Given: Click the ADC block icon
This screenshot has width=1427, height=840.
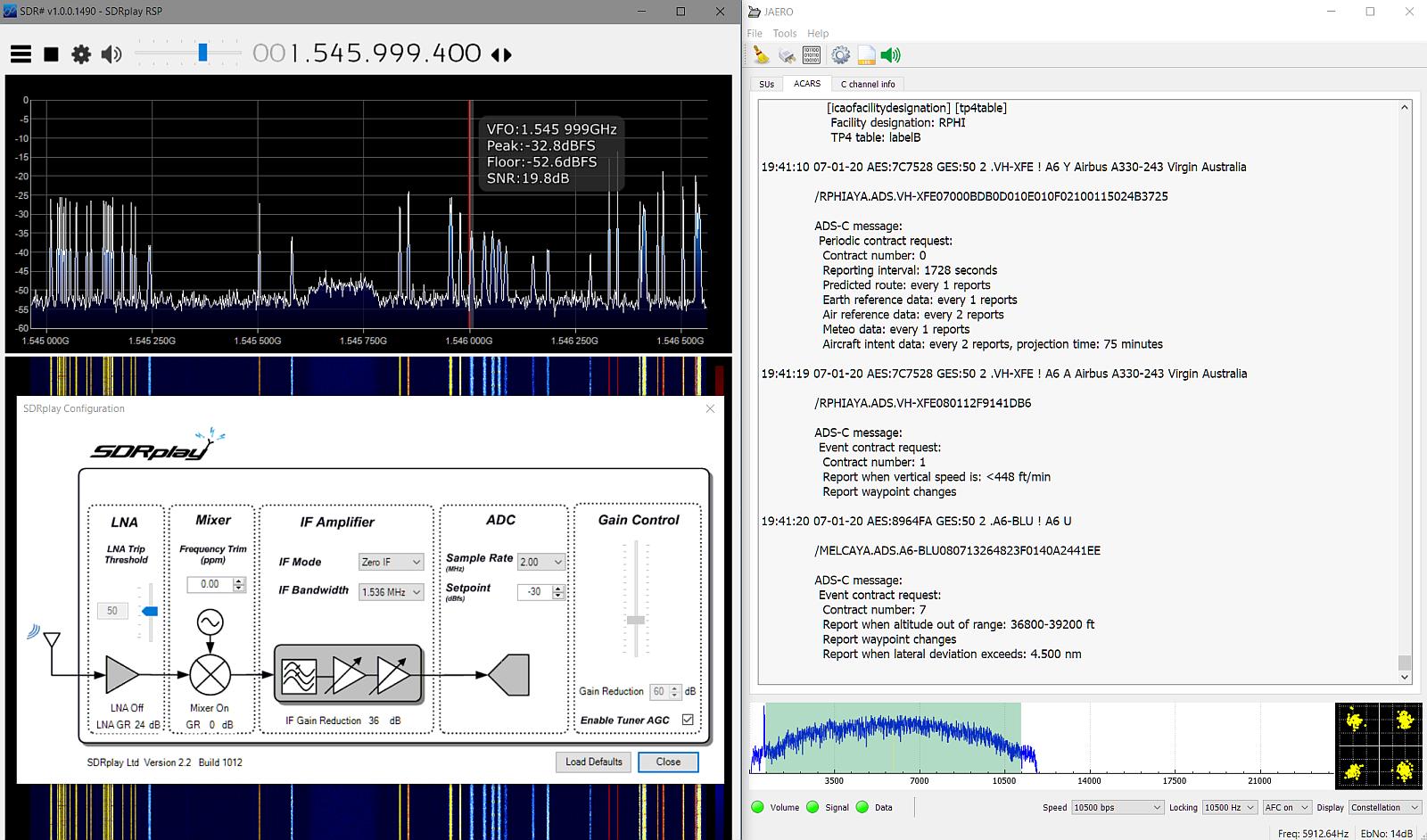Looking at the screenshot, I should pyautogui.click(x=508, y=675).
